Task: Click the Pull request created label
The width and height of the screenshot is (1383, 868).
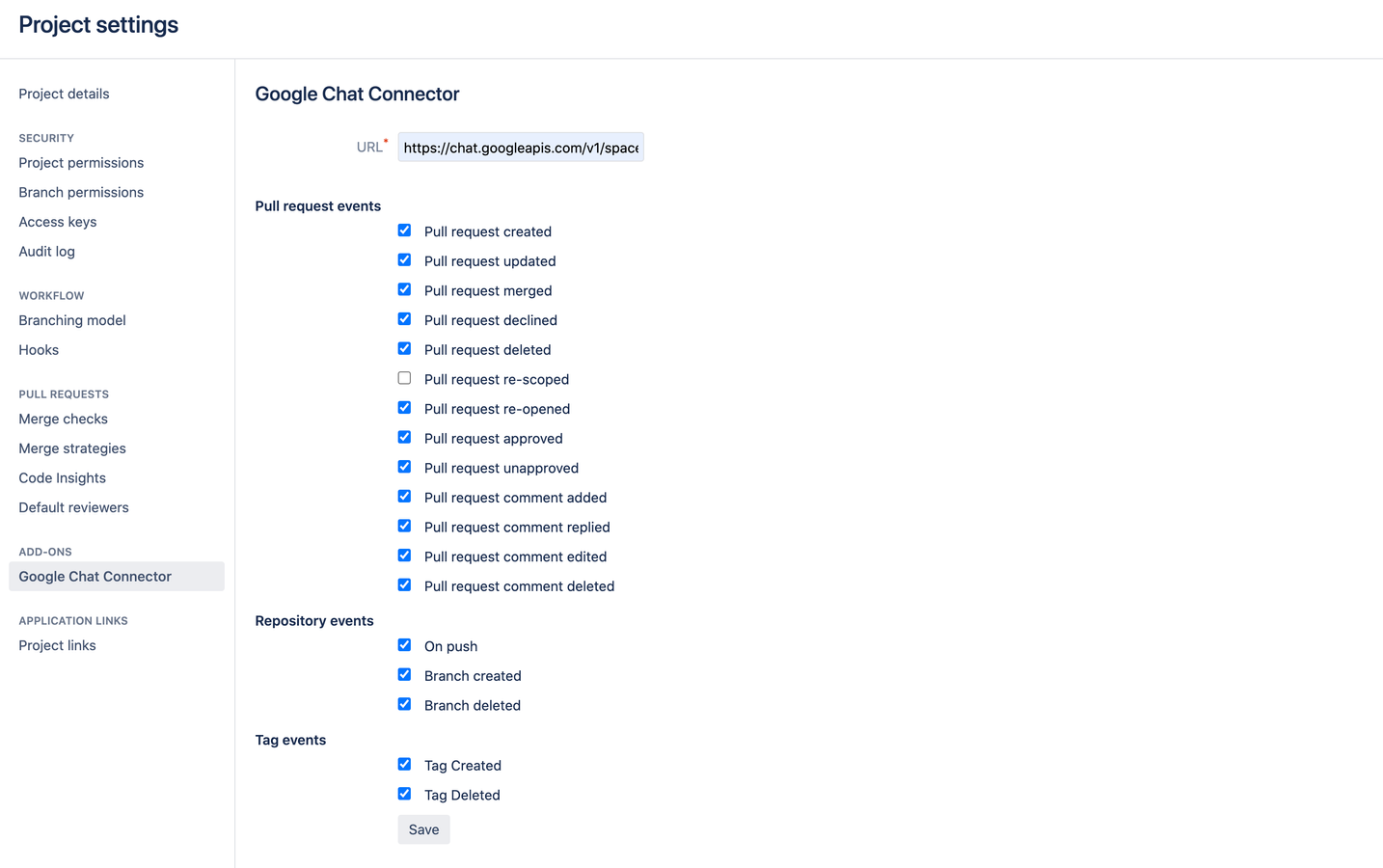Action: [488, 231]
